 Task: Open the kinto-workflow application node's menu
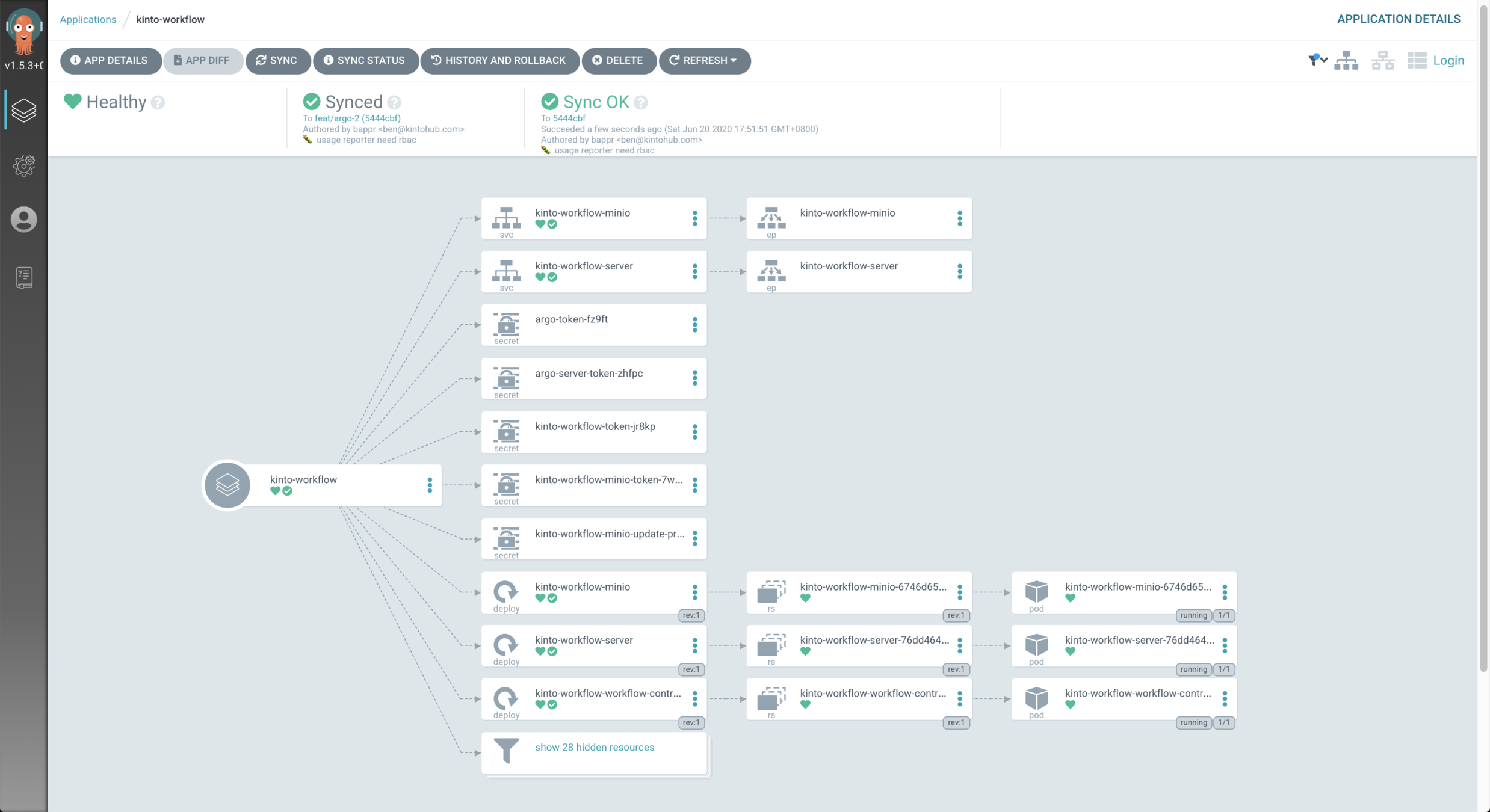click(x=429, y=485)
